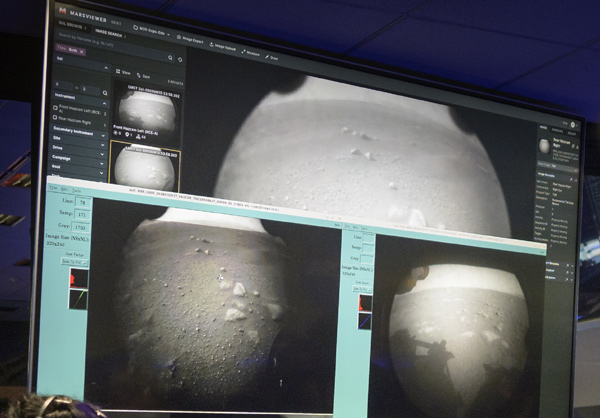Viewport: 600px width, 418px height.
Task: Select the highlighted second hazcam thumbnail
Action: point(146,165)
